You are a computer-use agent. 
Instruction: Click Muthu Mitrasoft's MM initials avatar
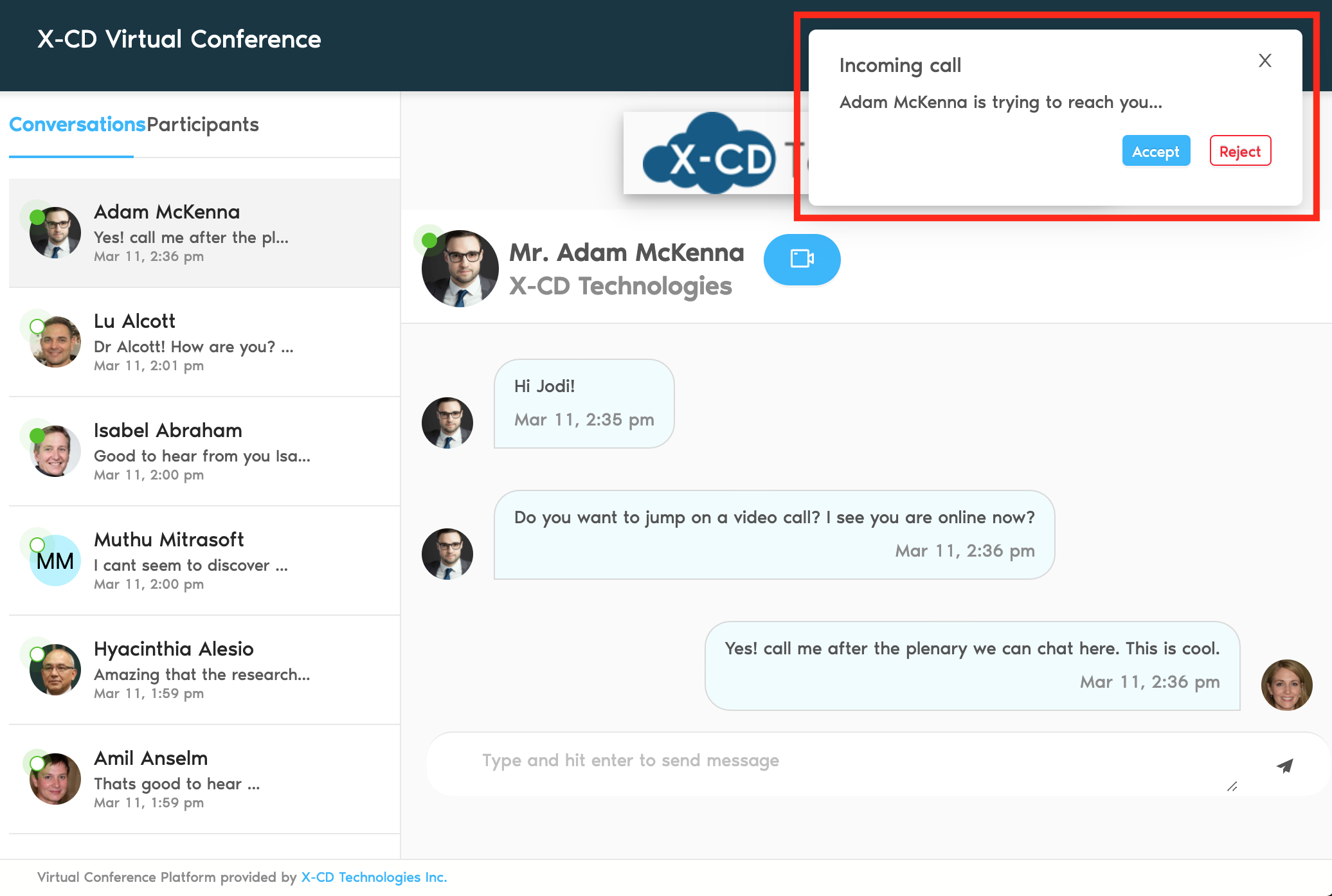coord(55,560)
